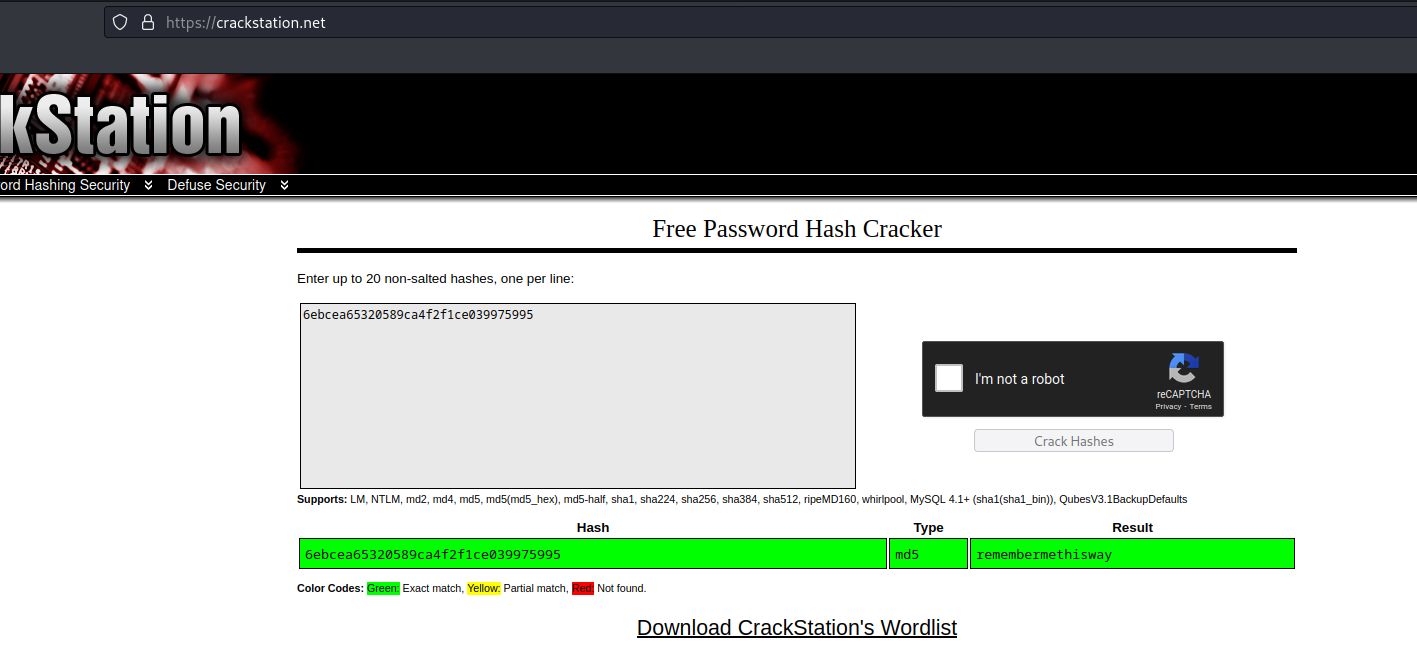Click the md5 type cell

tap(928, 554)
